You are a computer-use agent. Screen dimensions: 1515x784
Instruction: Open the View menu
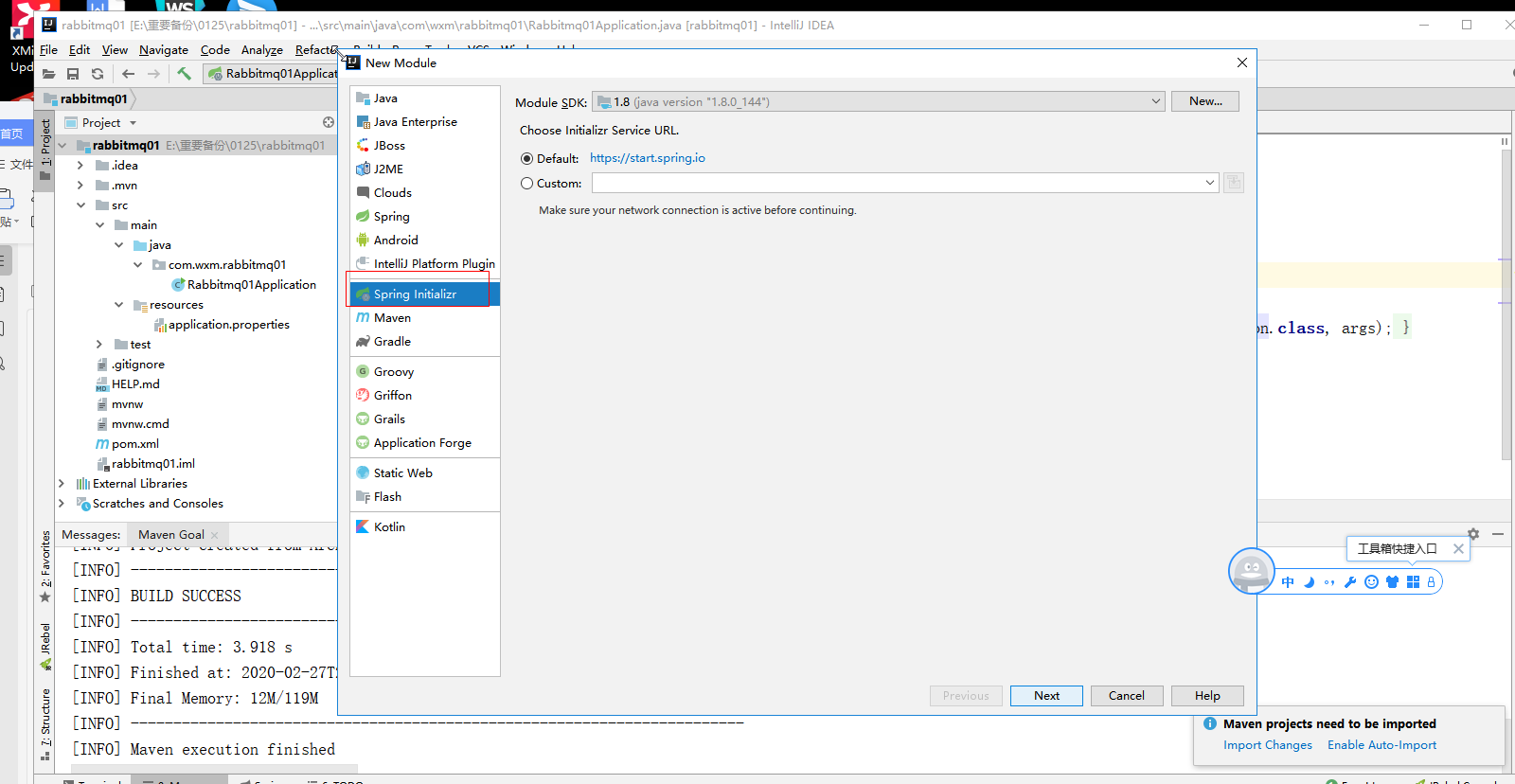(115, 50)
